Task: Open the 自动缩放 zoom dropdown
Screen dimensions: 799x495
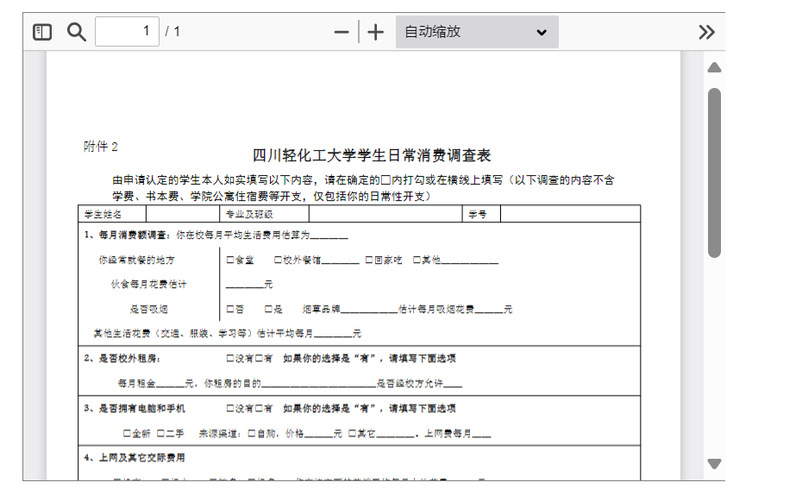Action: point(477,32)
